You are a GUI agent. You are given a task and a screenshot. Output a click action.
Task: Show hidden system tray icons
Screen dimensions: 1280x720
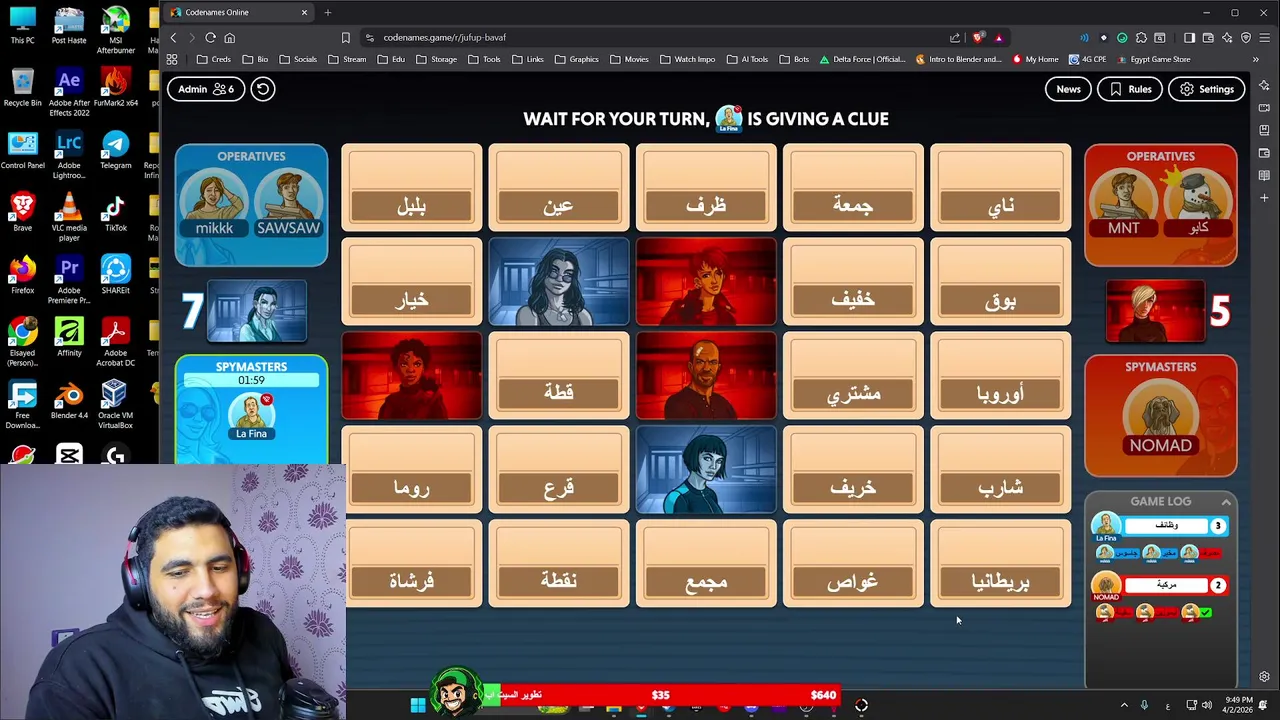tap(1124, 705)
